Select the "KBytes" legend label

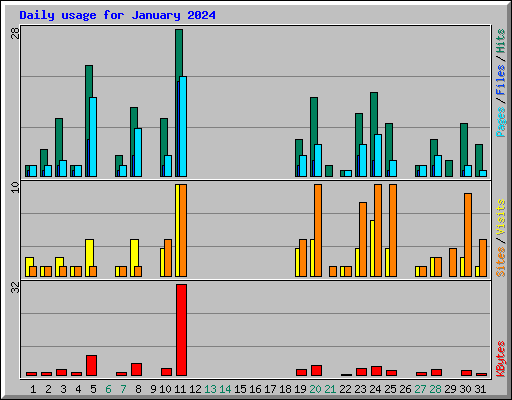point(501,359)
